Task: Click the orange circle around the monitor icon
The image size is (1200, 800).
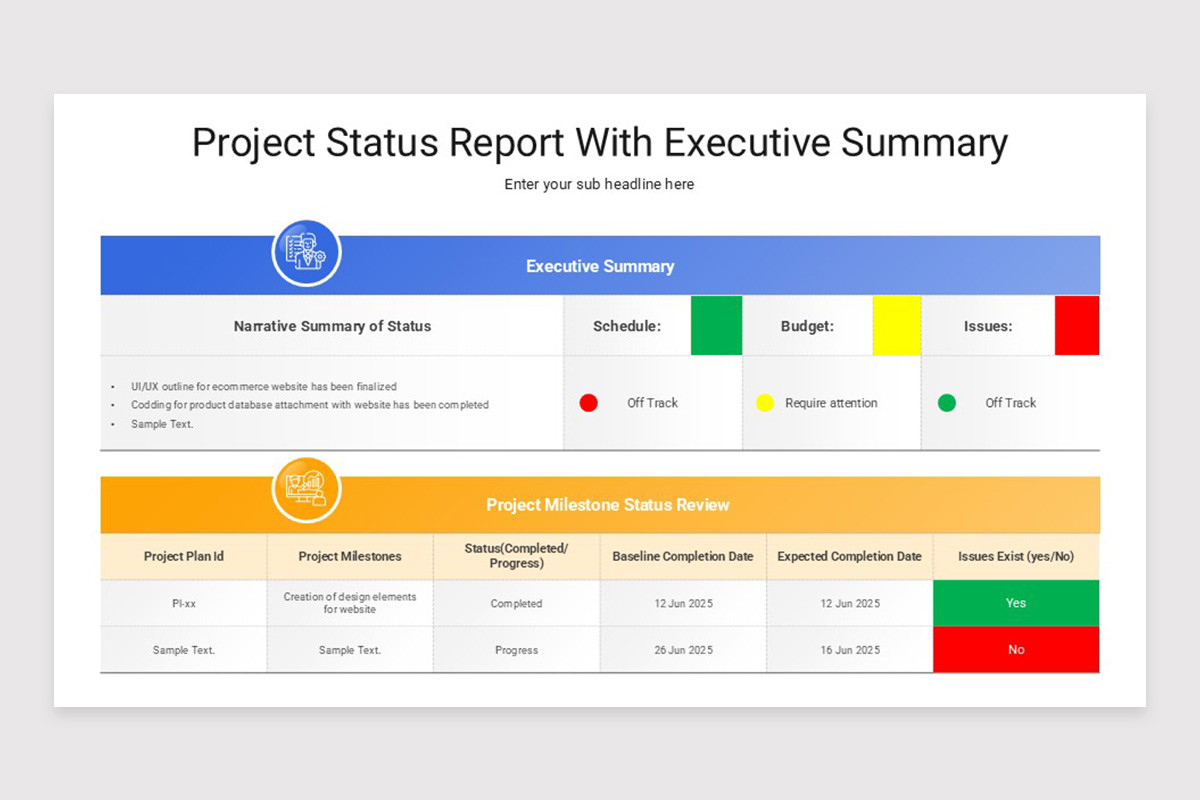Action: click(305, 488)
